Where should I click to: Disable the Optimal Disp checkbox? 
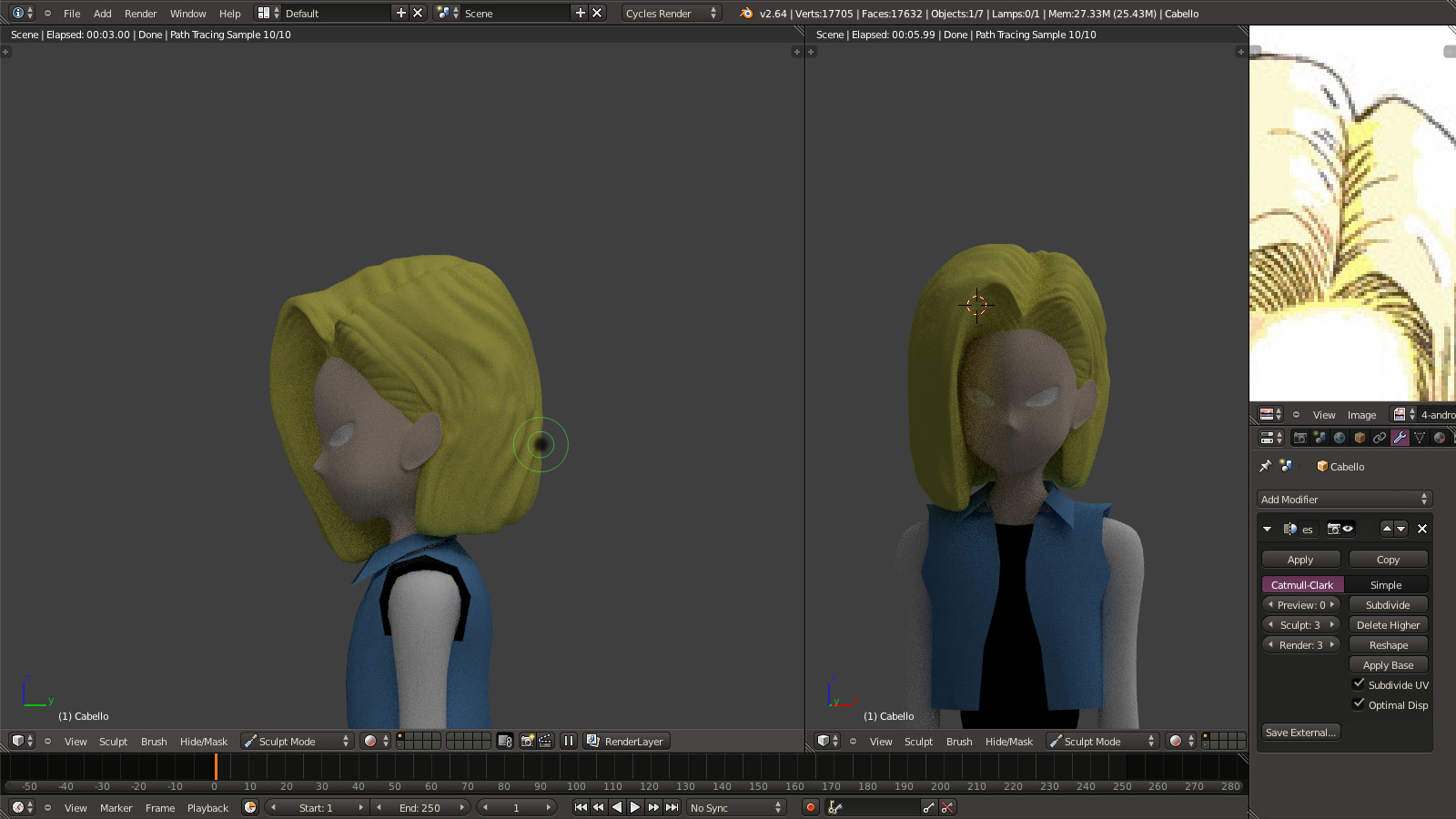(x=1359, y=704)
